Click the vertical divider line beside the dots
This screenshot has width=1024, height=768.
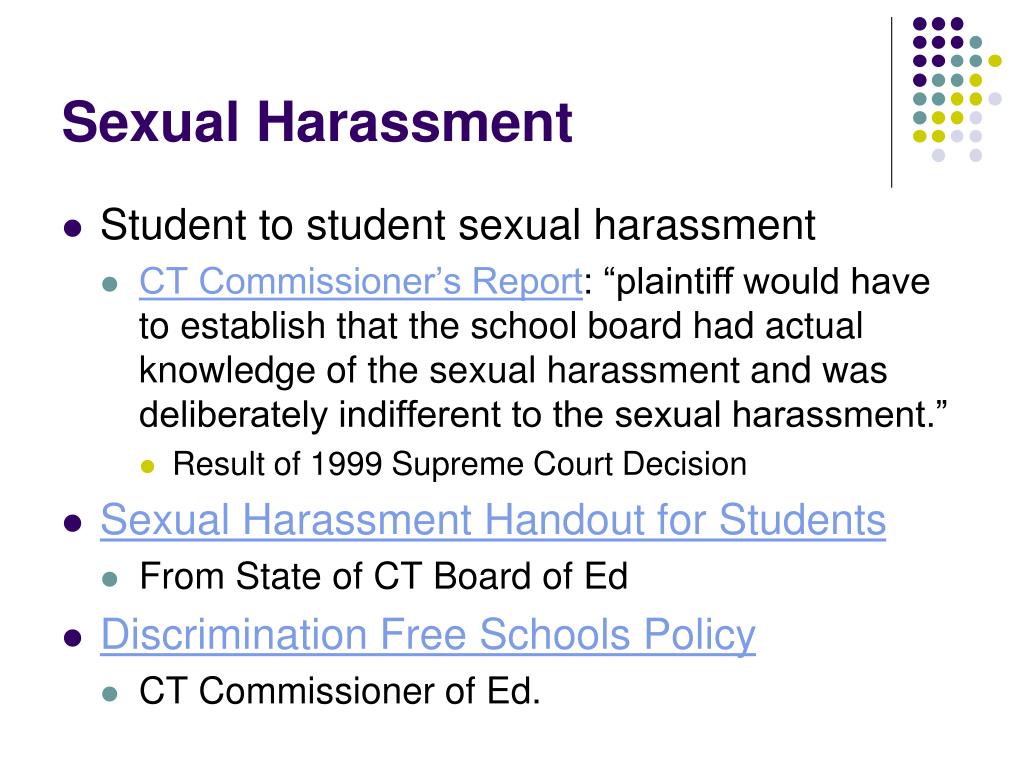point(891,103)
